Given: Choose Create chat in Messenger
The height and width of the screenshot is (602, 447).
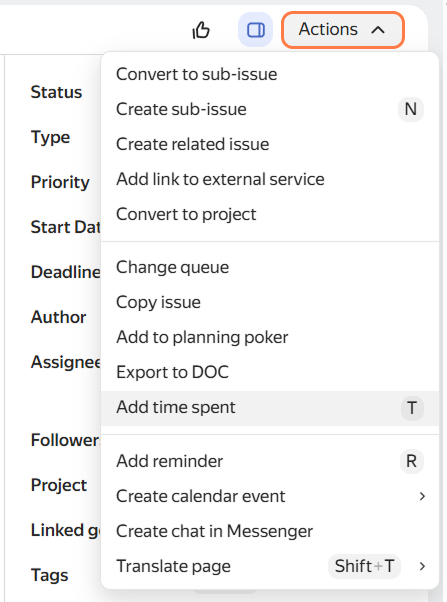Looking at the screenshot, I should [270, 531].
